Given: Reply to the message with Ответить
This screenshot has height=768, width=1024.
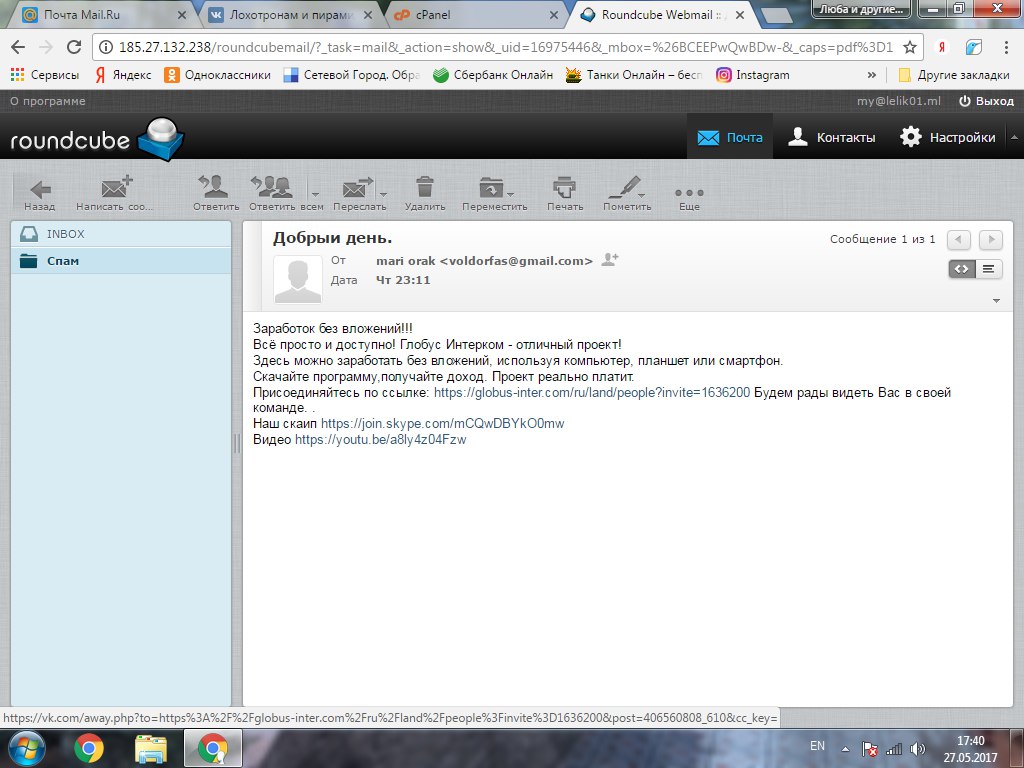Looking at the screenshot, I should (216, 193).
